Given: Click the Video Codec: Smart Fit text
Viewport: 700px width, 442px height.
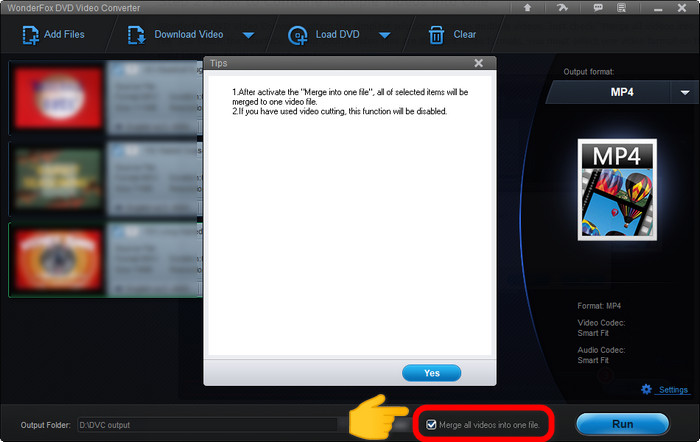Looking at the screenshot, I should [601, 328].
